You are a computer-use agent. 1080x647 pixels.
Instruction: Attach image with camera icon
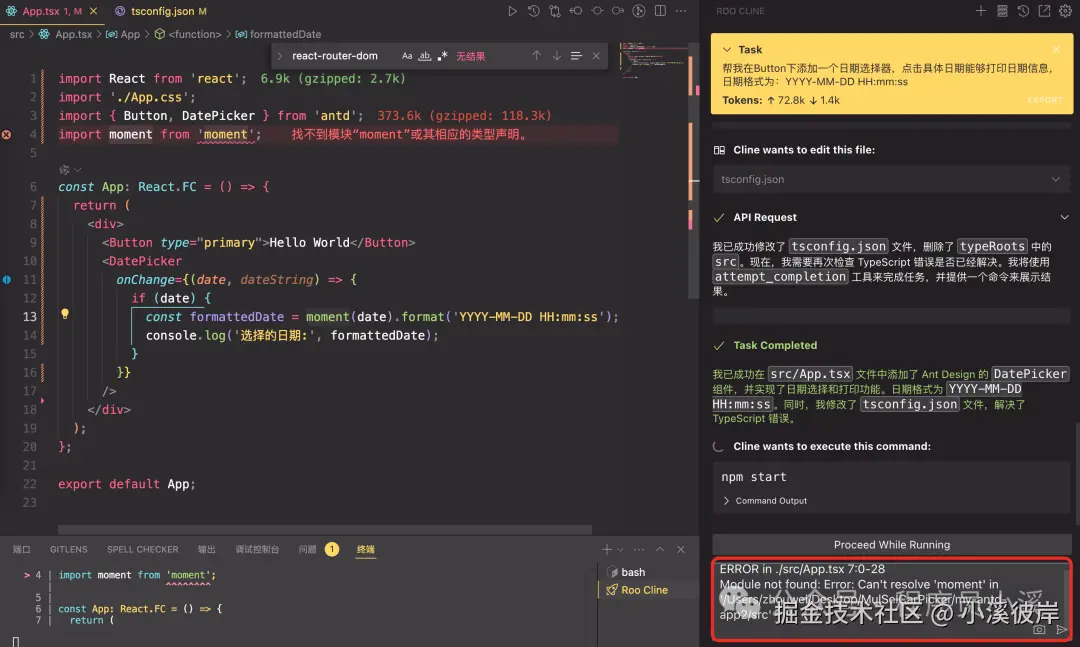click(1039, 629)
